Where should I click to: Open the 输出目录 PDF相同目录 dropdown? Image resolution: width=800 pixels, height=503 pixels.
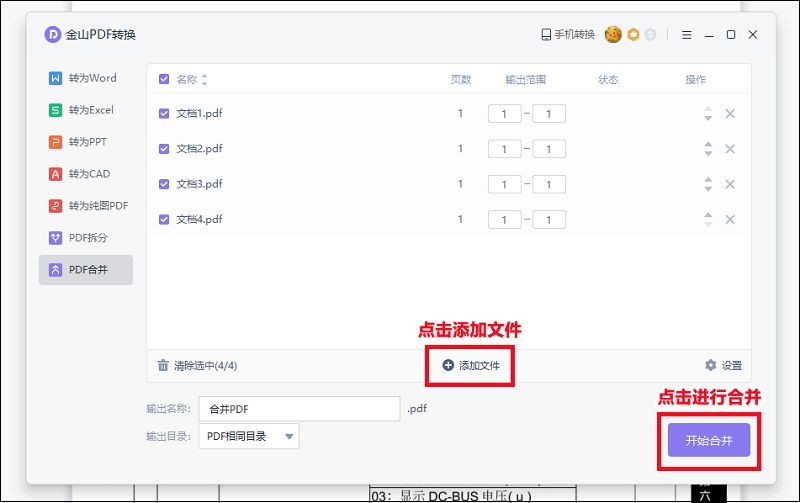(249, 436)
